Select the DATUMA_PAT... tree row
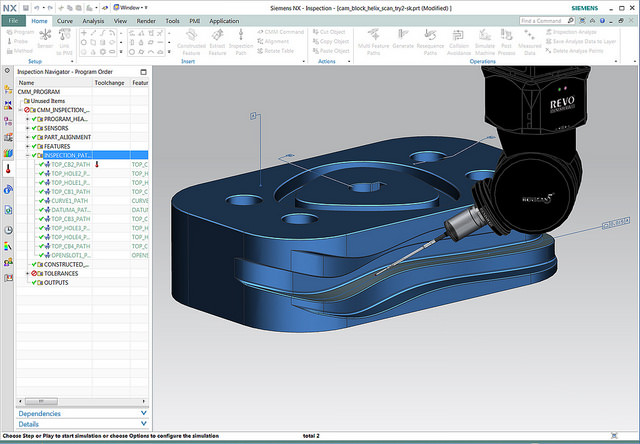 [x=82, y=210]
